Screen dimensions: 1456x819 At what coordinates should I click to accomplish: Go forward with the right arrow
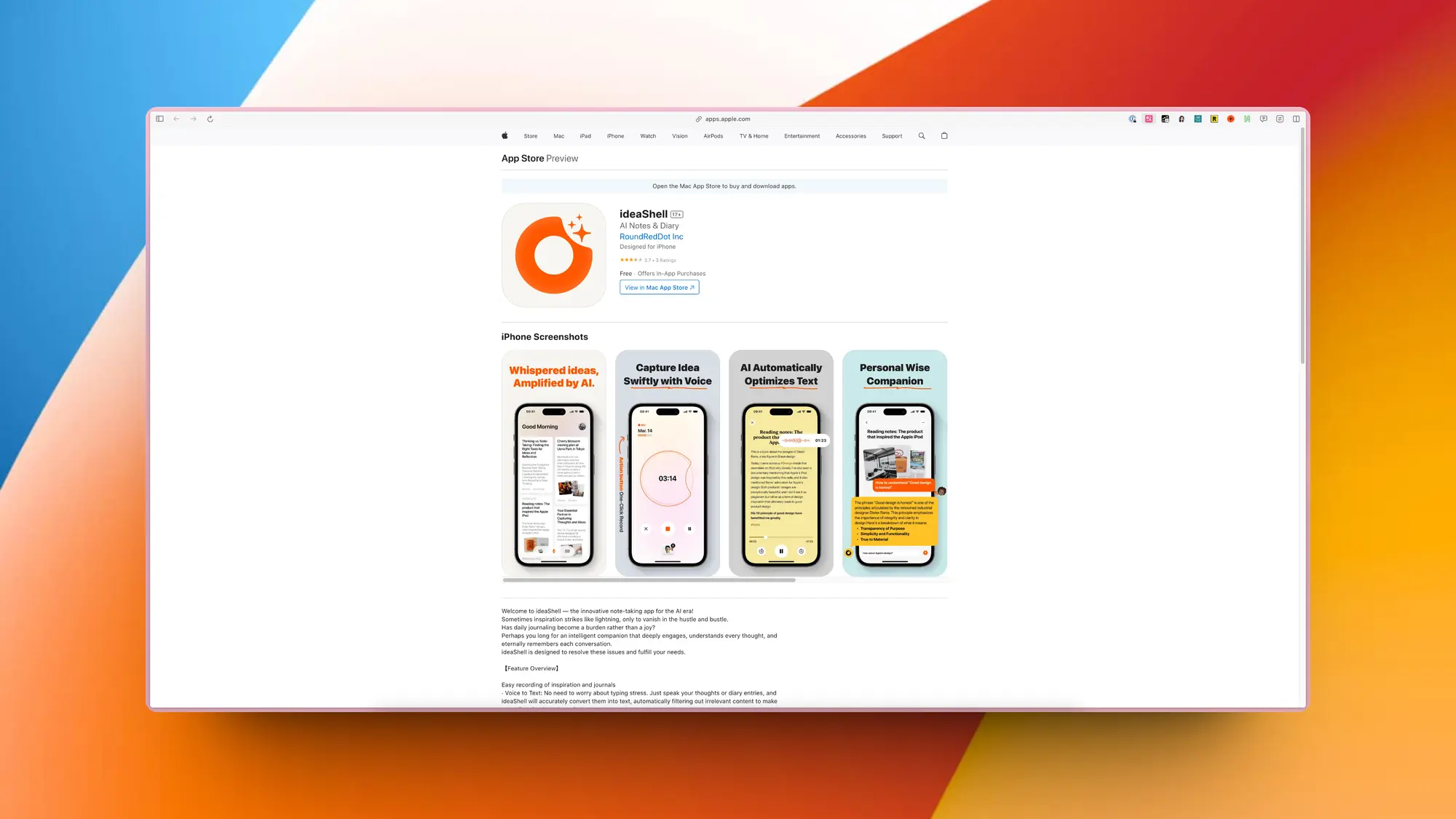coord(194,119)
